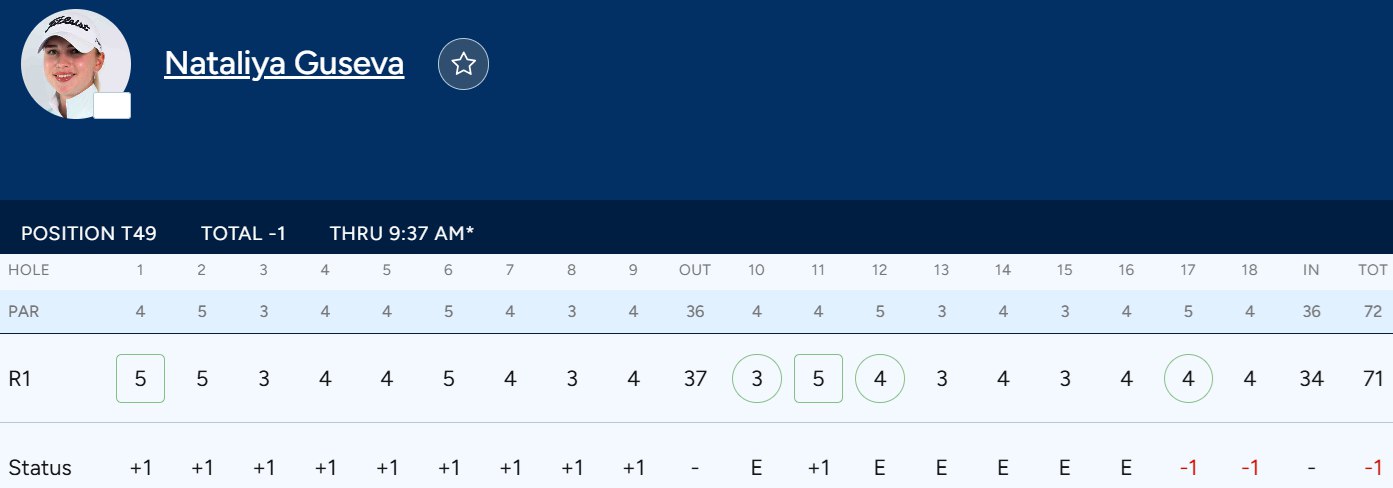Click the red -1 status under TOT column

1372,467
